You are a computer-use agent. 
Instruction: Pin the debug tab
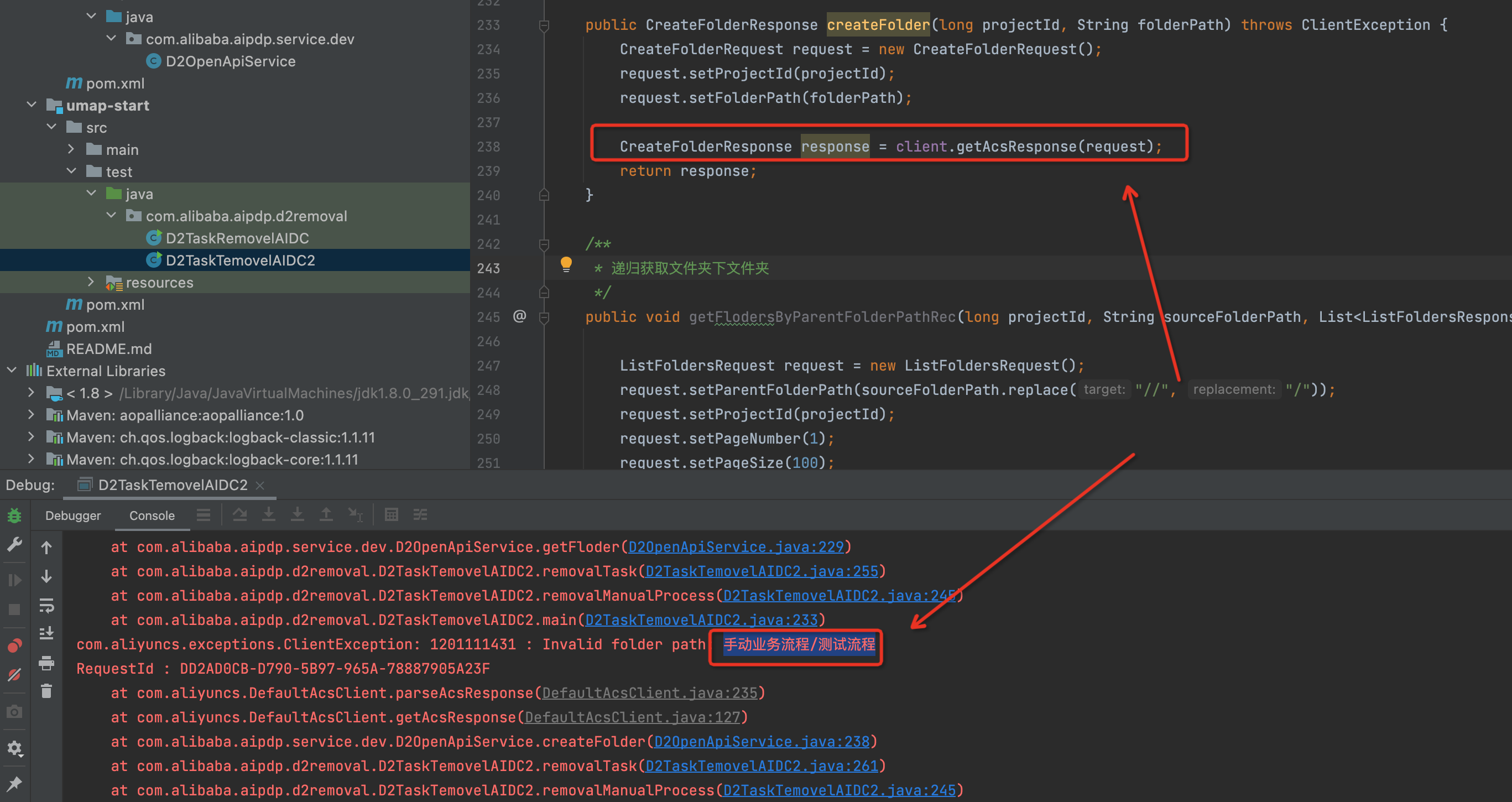15,783
